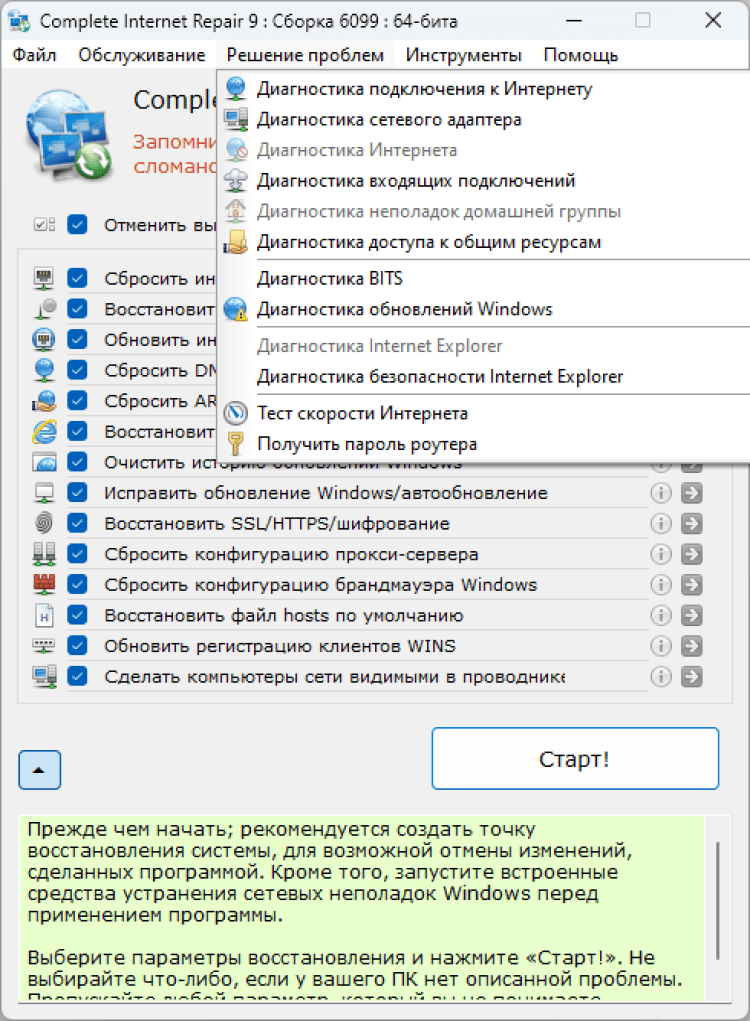Click the info text panel scrollbar
This screenshot has height=1021, width=750.
tap(717, 901)
